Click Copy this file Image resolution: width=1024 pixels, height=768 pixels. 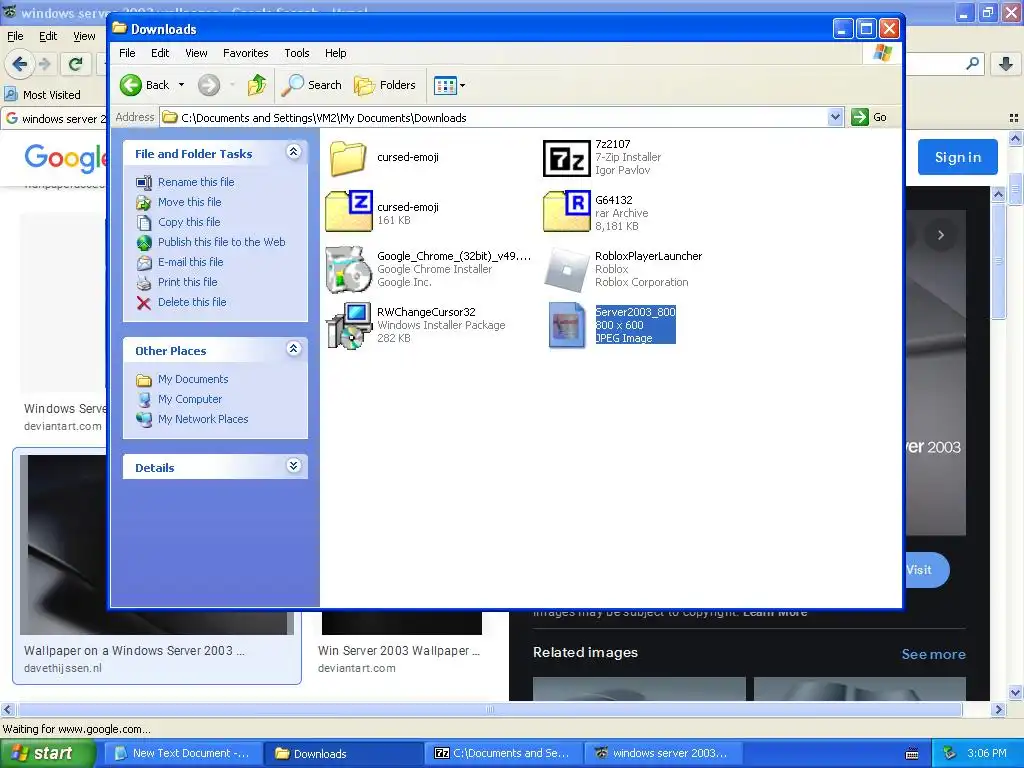[x=189, y=222]
